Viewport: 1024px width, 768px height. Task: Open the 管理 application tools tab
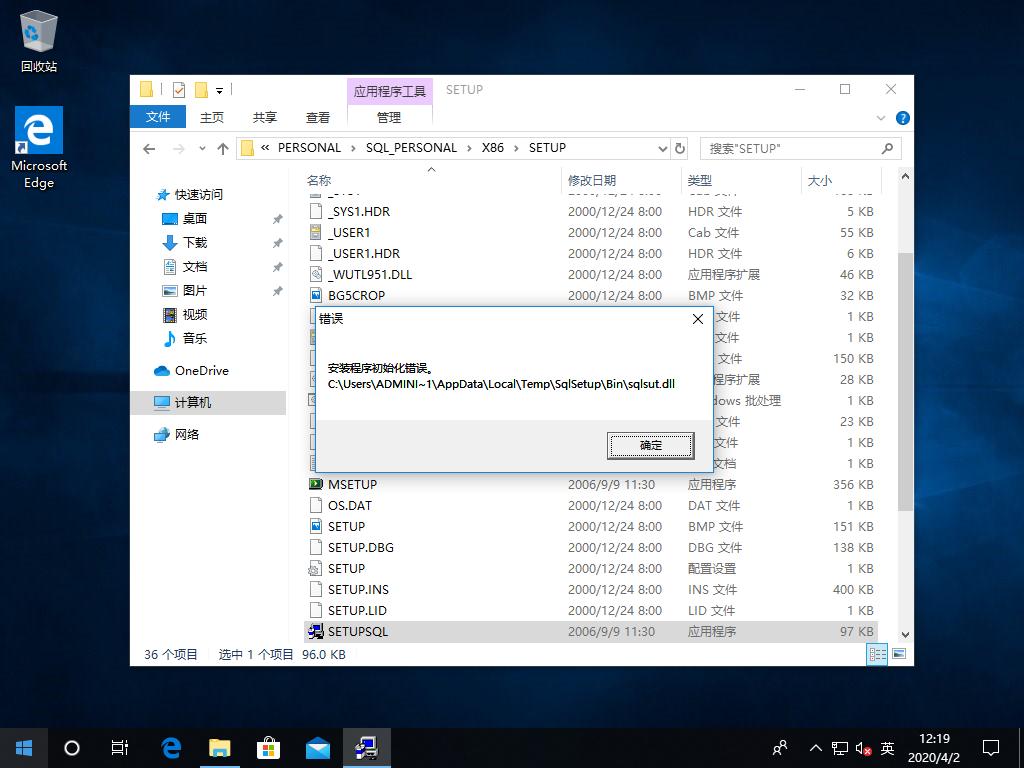(x=389, y=117)
